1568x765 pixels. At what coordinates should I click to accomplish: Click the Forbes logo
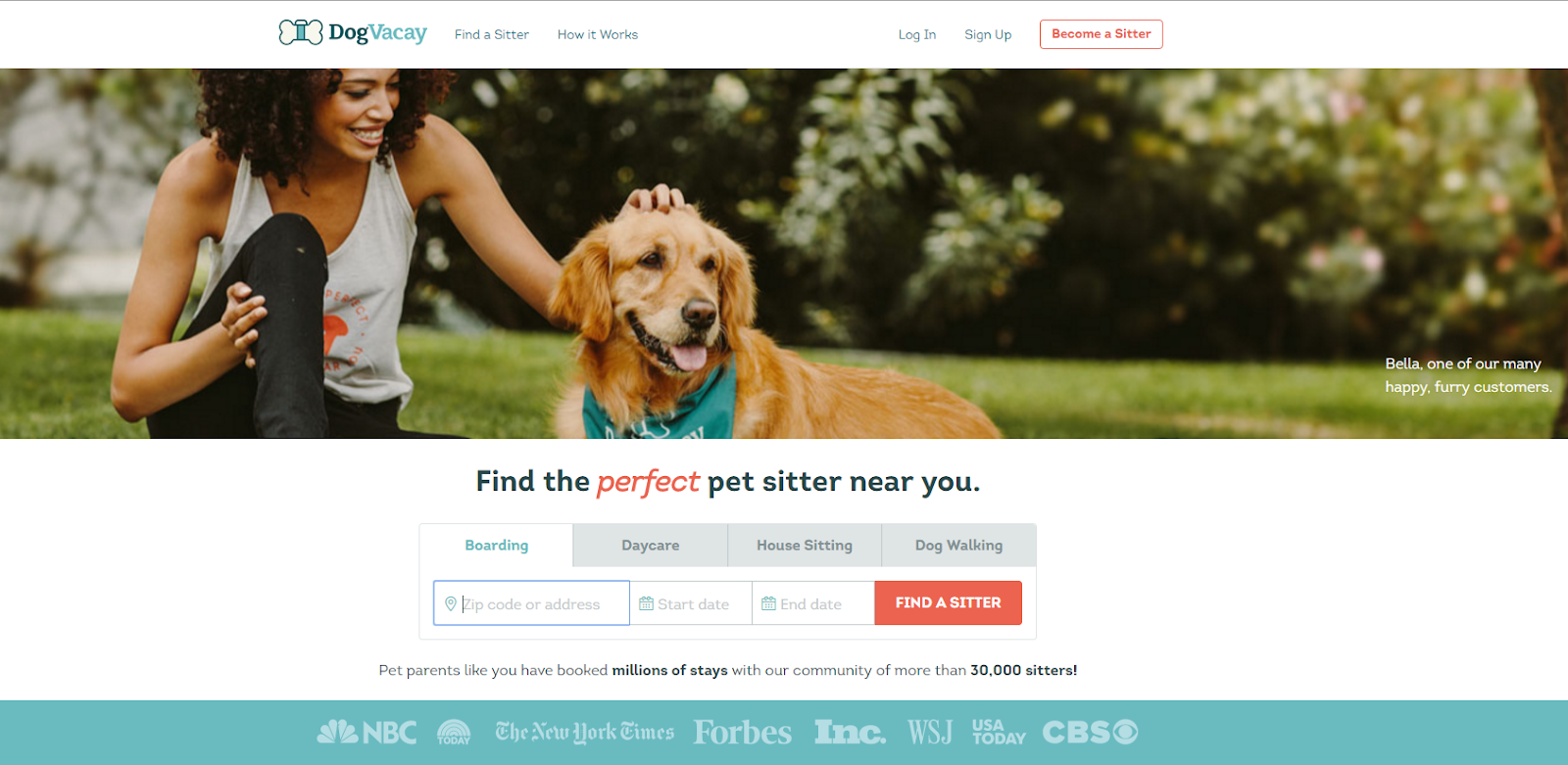(x=743, y=732)
